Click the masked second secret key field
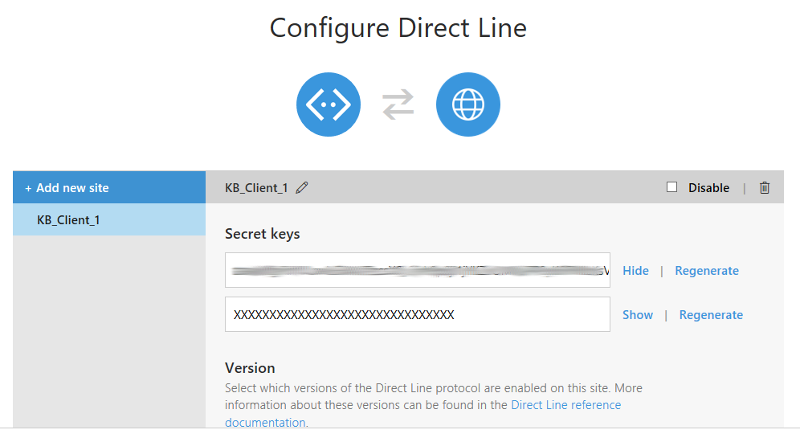This screenshot has width=800, height=434. click(417, 314)
